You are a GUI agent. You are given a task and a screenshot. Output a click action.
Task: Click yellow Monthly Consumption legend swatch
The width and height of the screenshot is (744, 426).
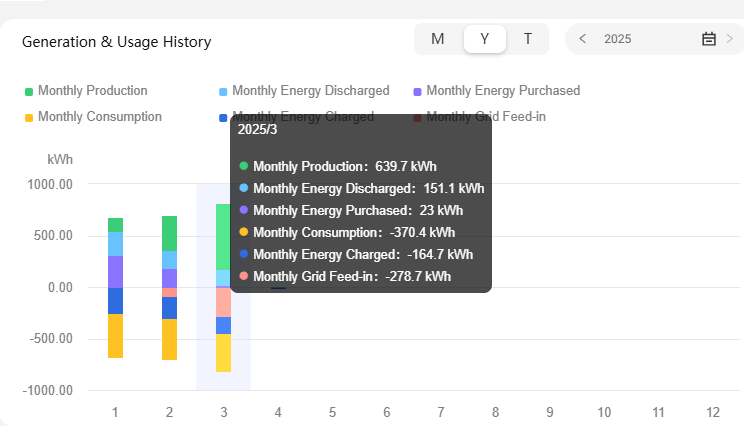click(x=29, y=118)
